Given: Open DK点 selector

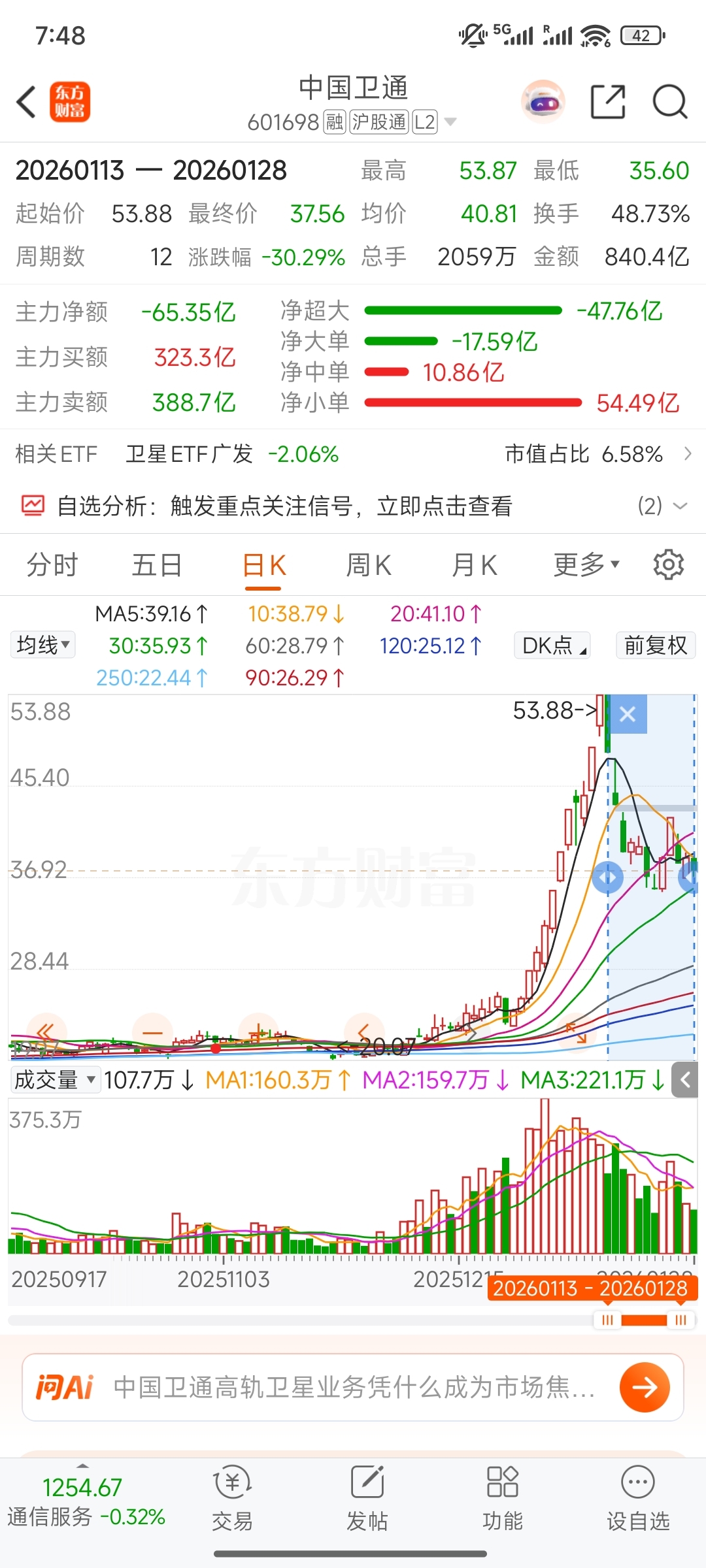Looking at the screenshot, I should click(x=552, y=645).
